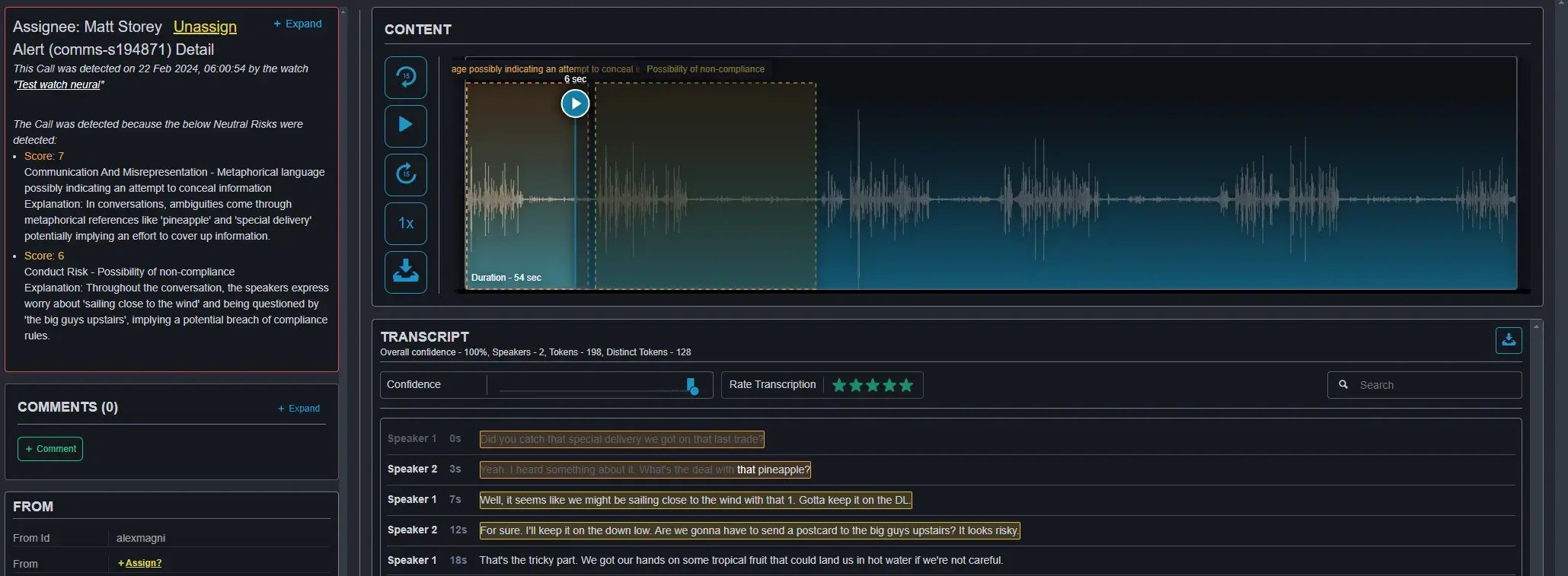Play the call audio
1568x576 pixels.
click(405, 126)
